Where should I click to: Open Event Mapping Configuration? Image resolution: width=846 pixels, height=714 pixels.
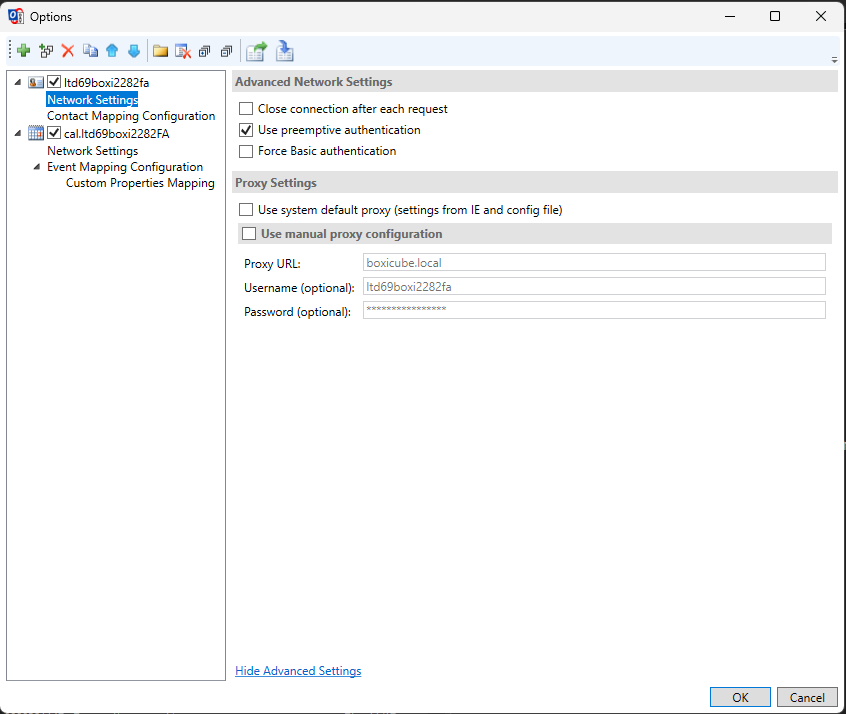pos(125,167)
